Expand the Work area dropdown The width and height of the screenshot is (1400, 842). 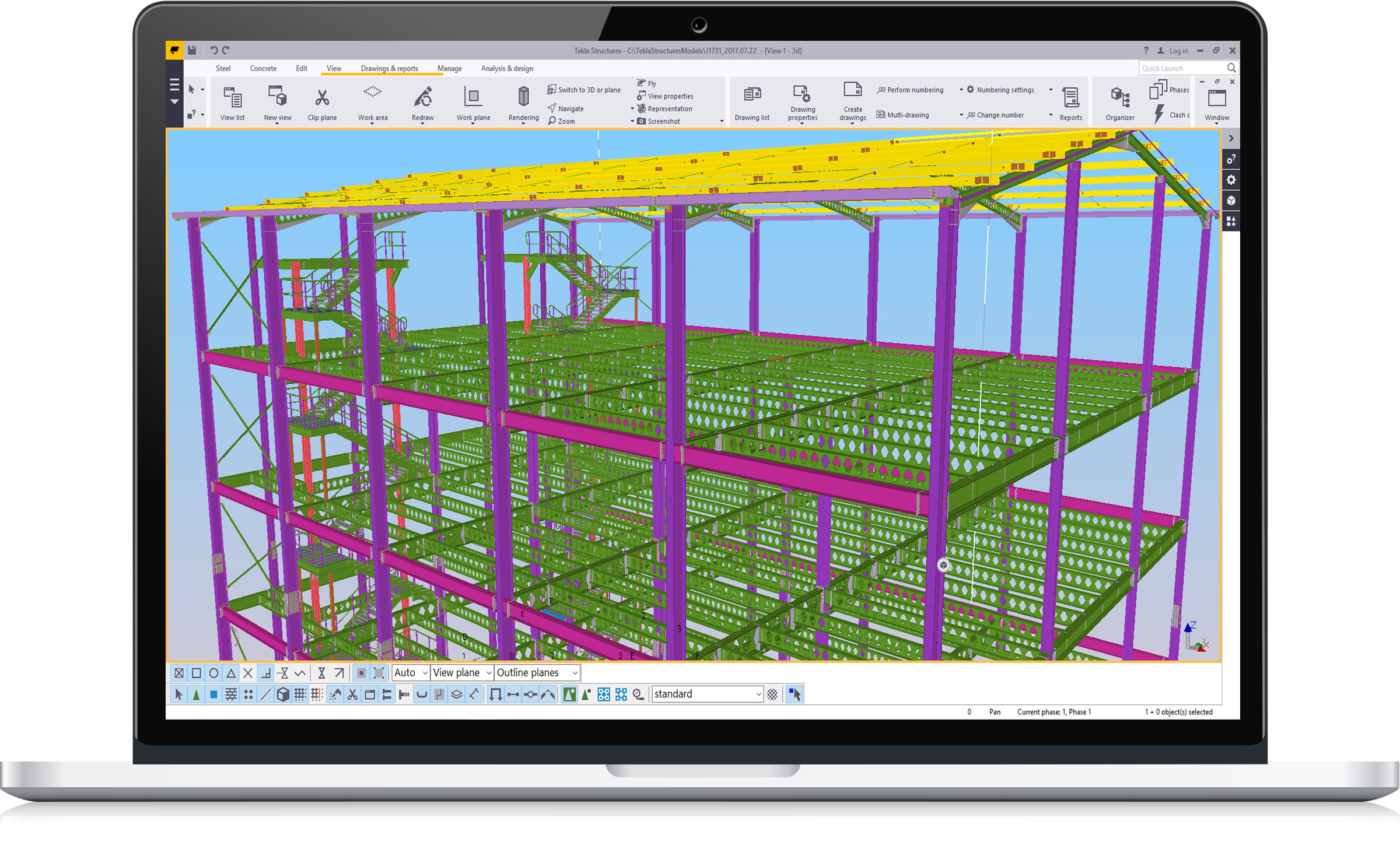372,124
